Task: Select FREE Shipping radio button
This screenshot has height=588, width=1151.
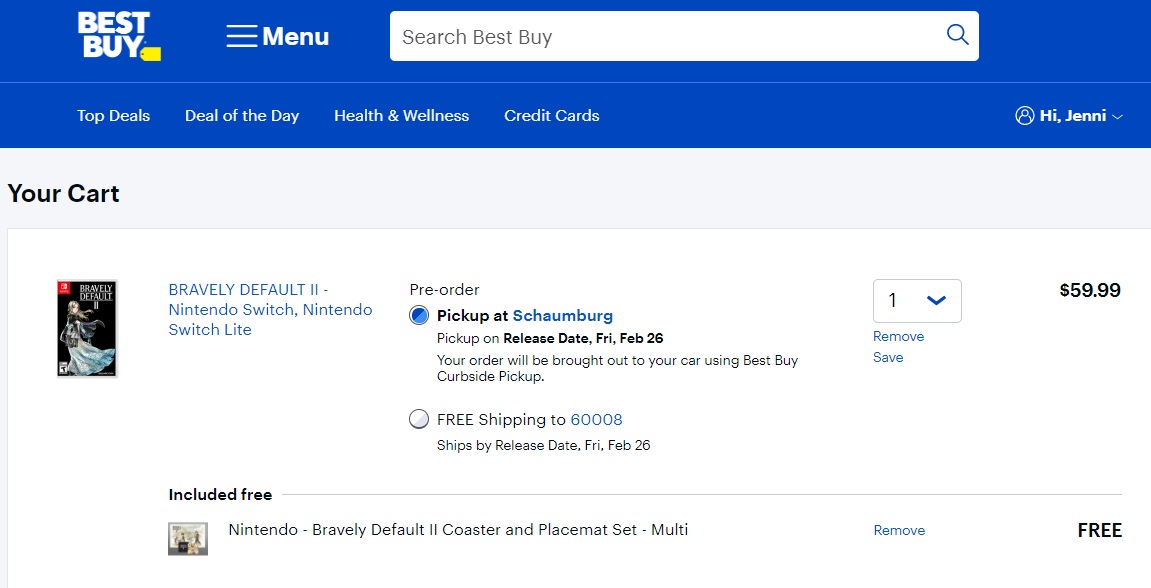Action: coord(419,420)
